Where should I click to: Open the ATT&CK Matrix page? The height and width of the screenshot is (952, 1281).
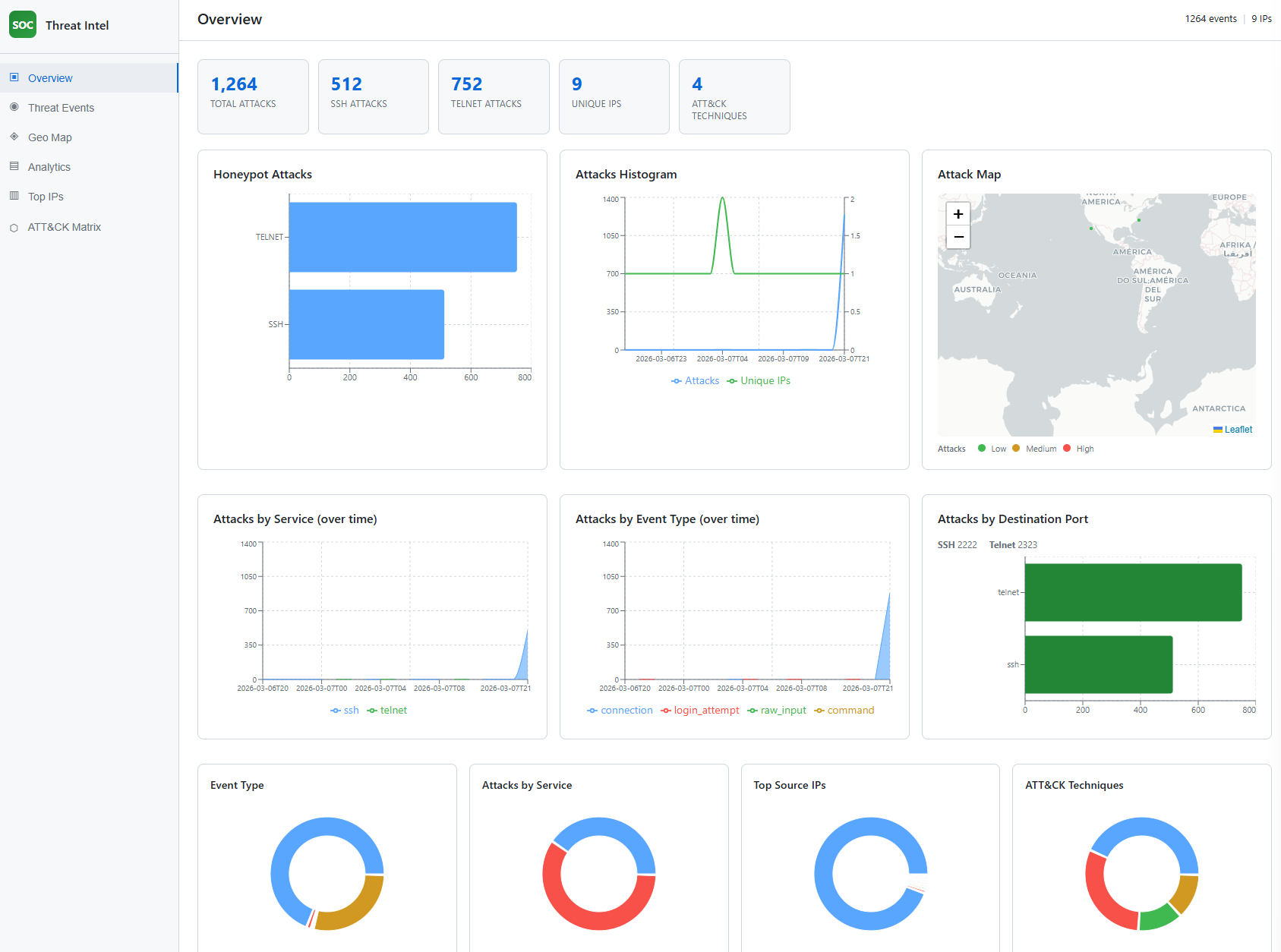coord(65,227)
